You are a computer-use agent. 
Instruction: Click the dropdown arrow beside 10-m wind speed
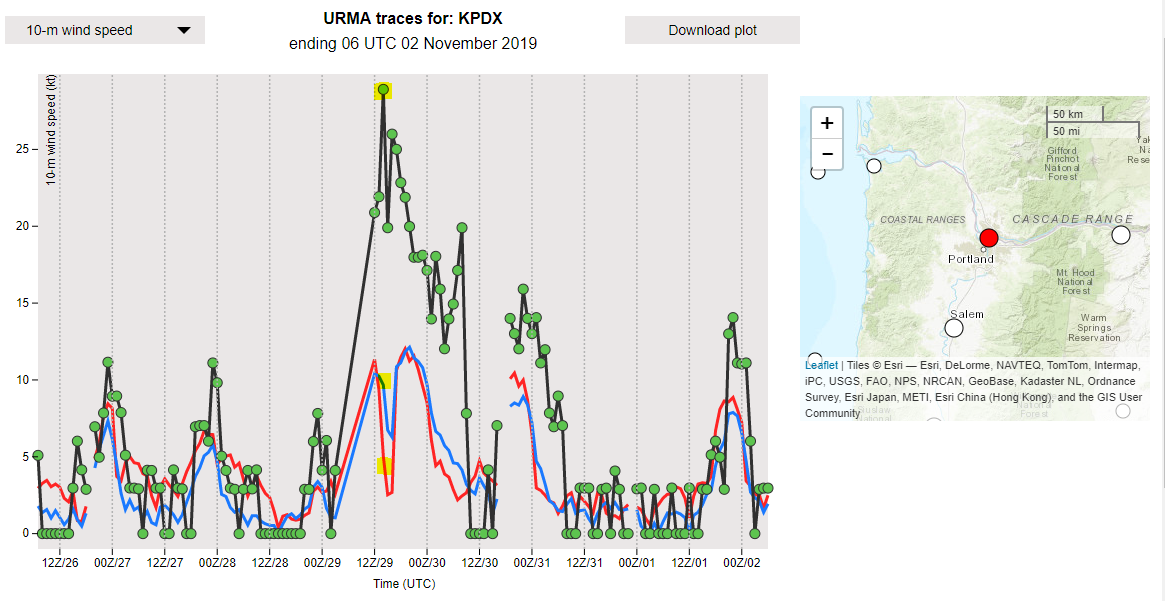[184, 30]
